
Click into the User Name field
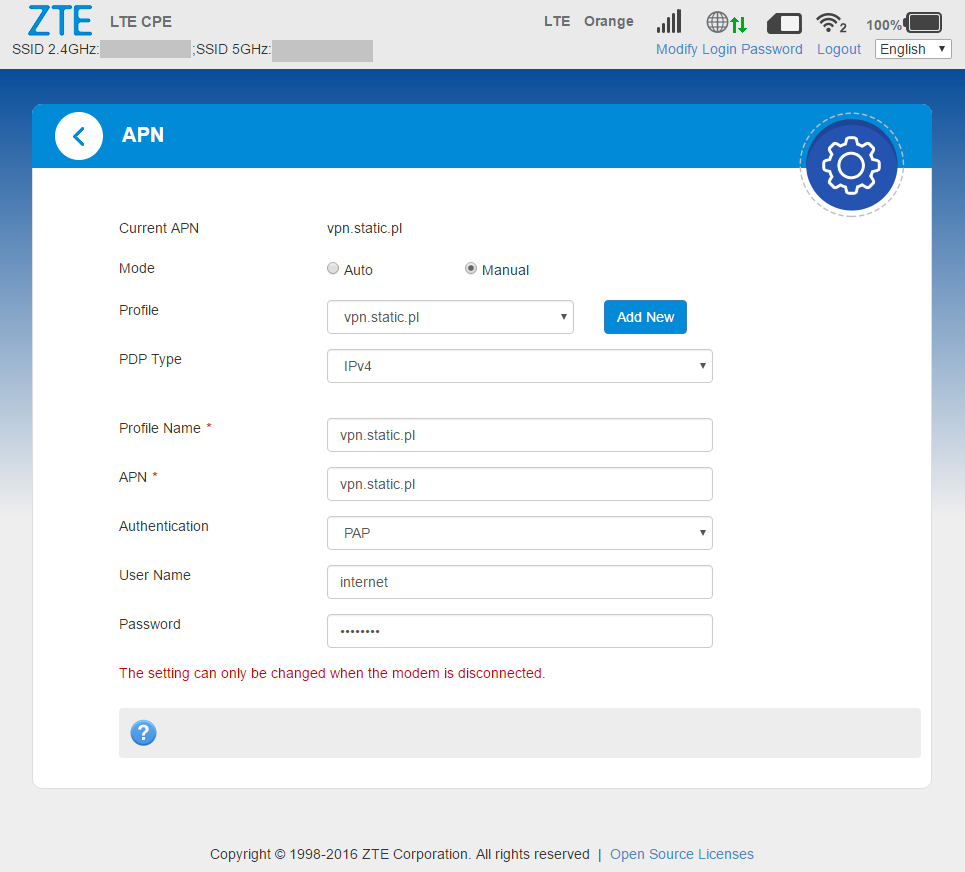pos(519,582)
